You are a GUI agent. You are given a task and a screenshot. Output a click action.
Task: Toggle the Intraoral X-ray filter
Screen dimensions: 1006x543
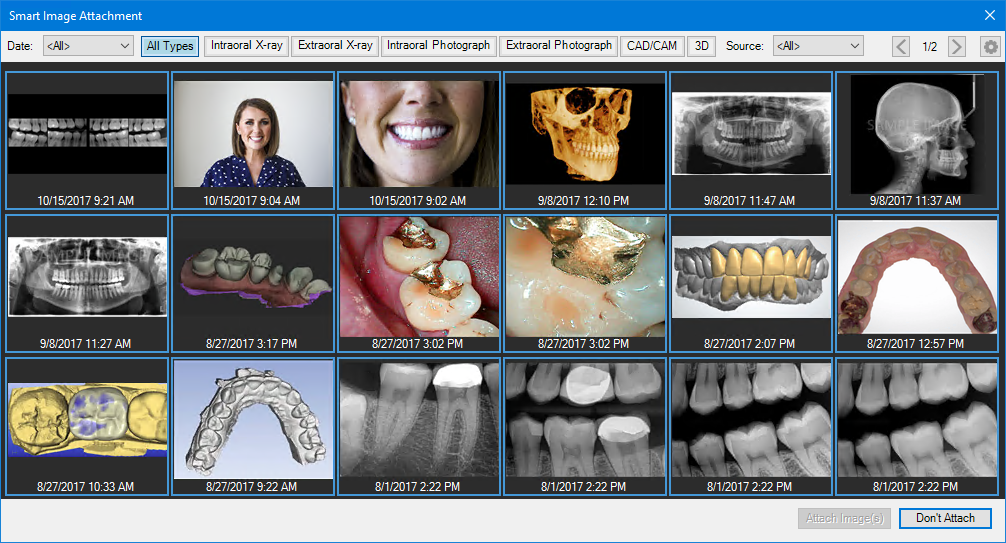[x=246, y=46]
